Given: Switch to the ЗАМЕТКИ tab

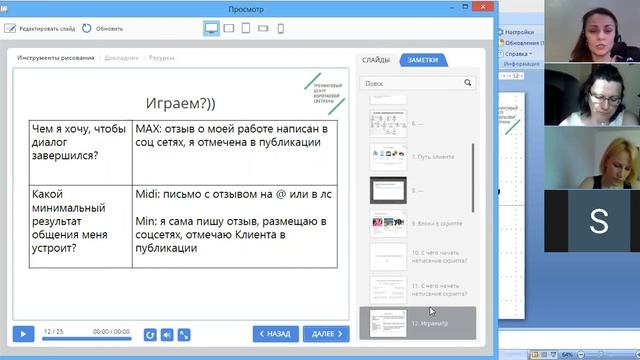Looking at the screenshot, I should click(x=423, y=60).
